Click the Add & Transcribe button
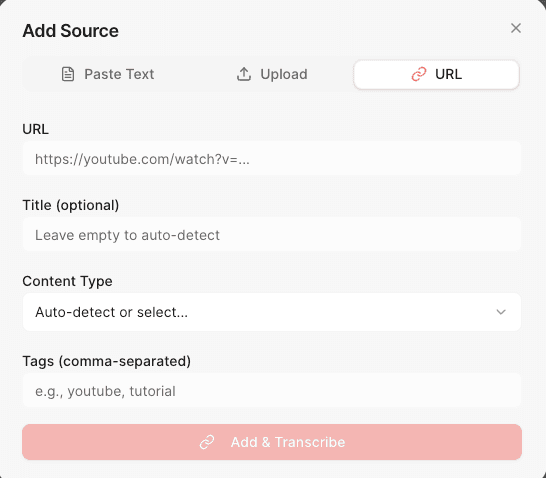The height and width of the screenshot is (478, 546). (x=272, y=442)
